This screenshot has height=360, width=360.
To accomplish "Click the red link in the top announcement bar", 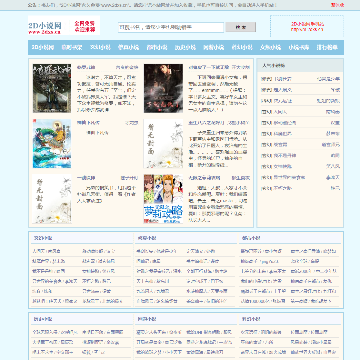I will click(x=337, y=5).
